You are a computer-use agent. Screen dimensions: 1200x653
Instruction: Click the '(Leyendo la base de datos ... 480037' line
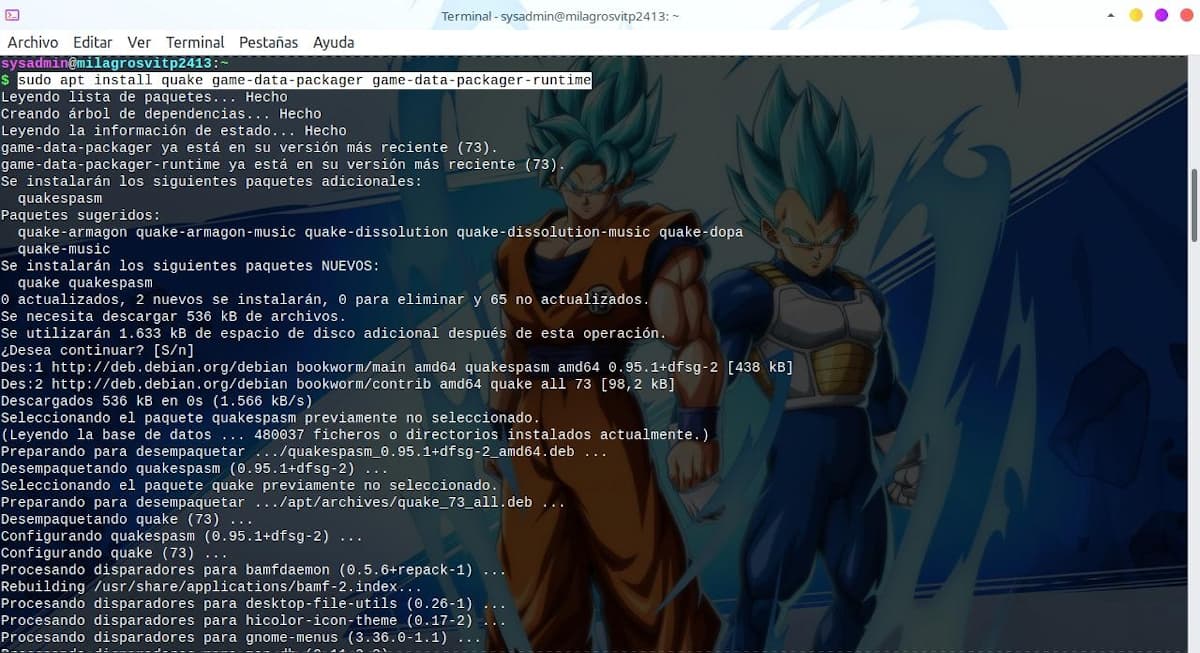[355, 435]
